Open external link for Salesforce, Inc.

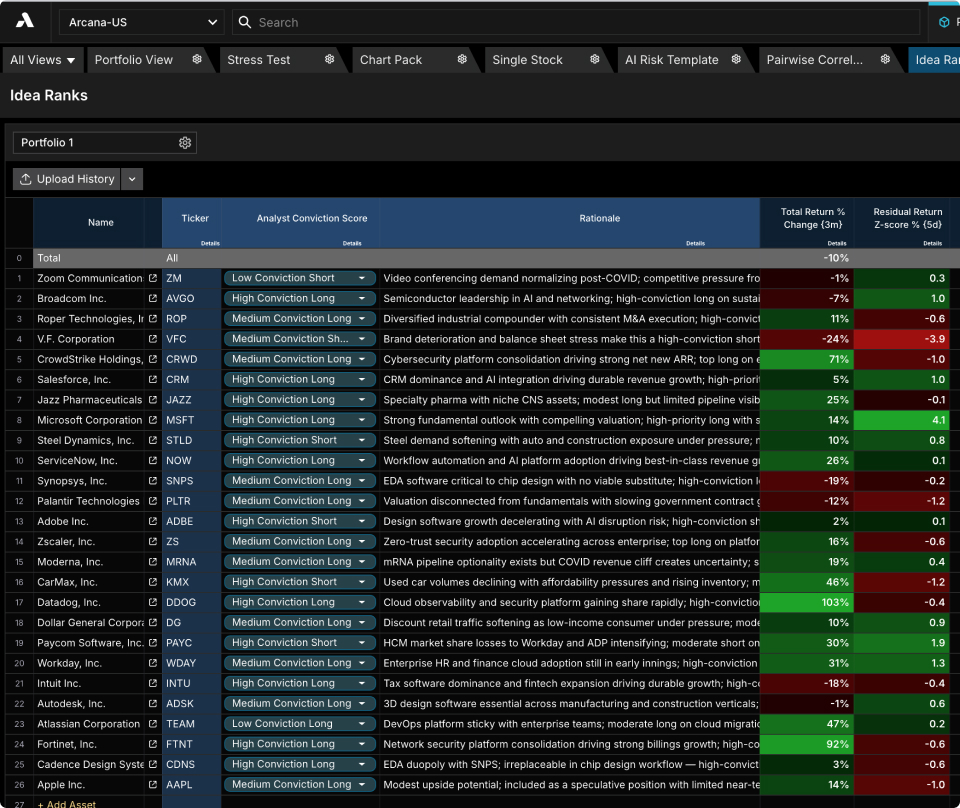[x=152, y=380]
